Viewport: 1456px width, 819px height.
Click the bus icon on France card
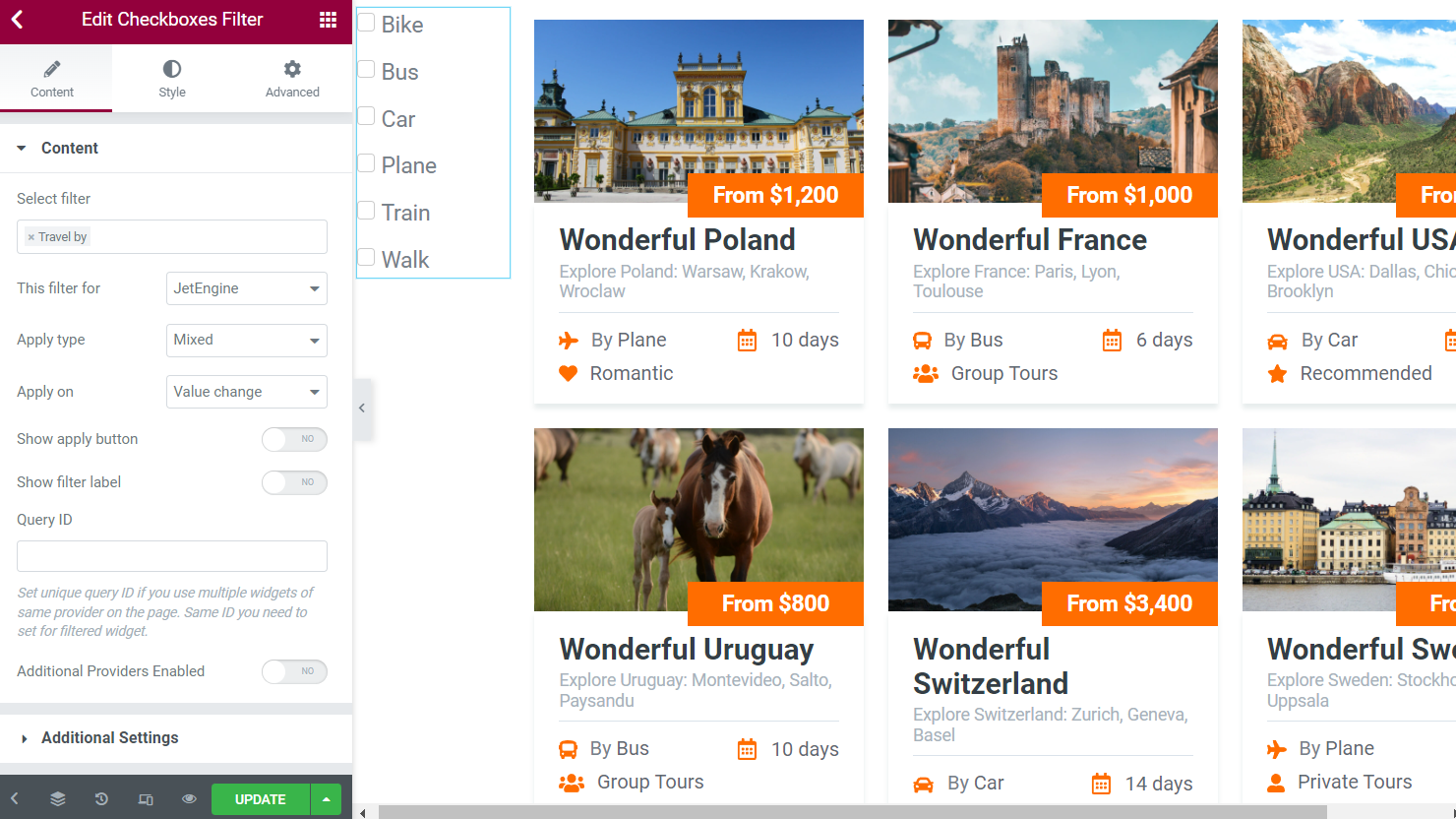pos(922,341)
